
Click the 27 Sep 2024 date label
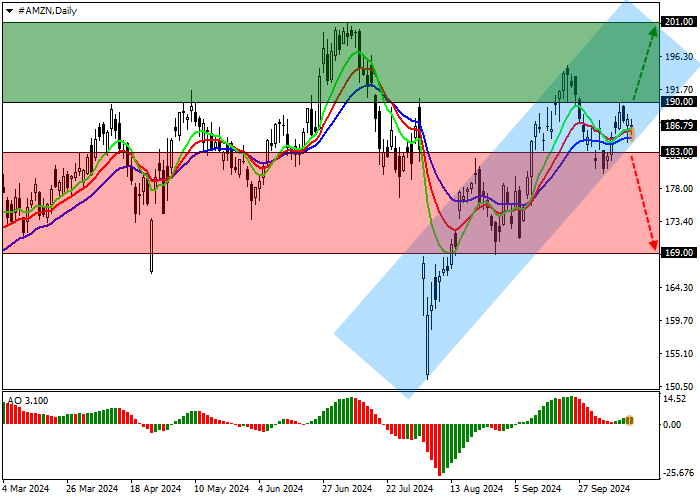coord(604,489)
